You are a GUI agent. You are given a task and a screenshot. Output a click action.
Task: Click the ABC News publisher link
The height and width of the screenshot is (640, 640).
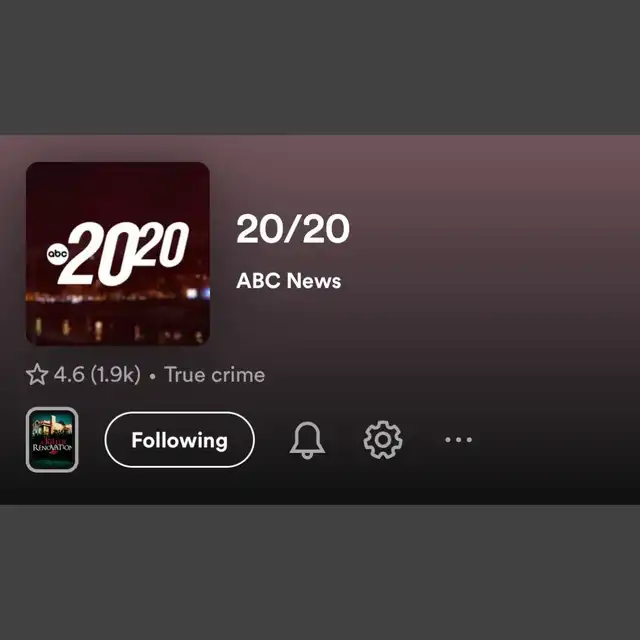(289, 281)
